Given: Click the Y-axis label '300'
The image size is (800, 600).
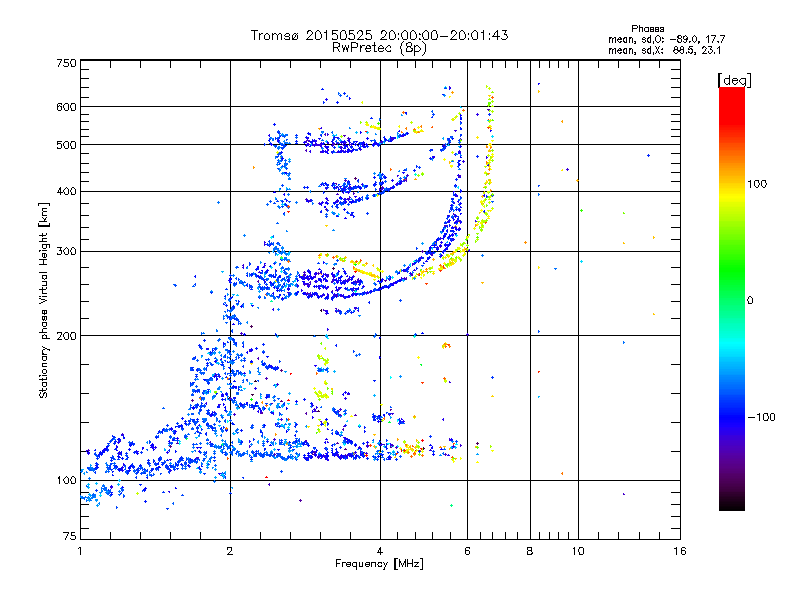Looking at the screenshot, I should click(67, 252).
